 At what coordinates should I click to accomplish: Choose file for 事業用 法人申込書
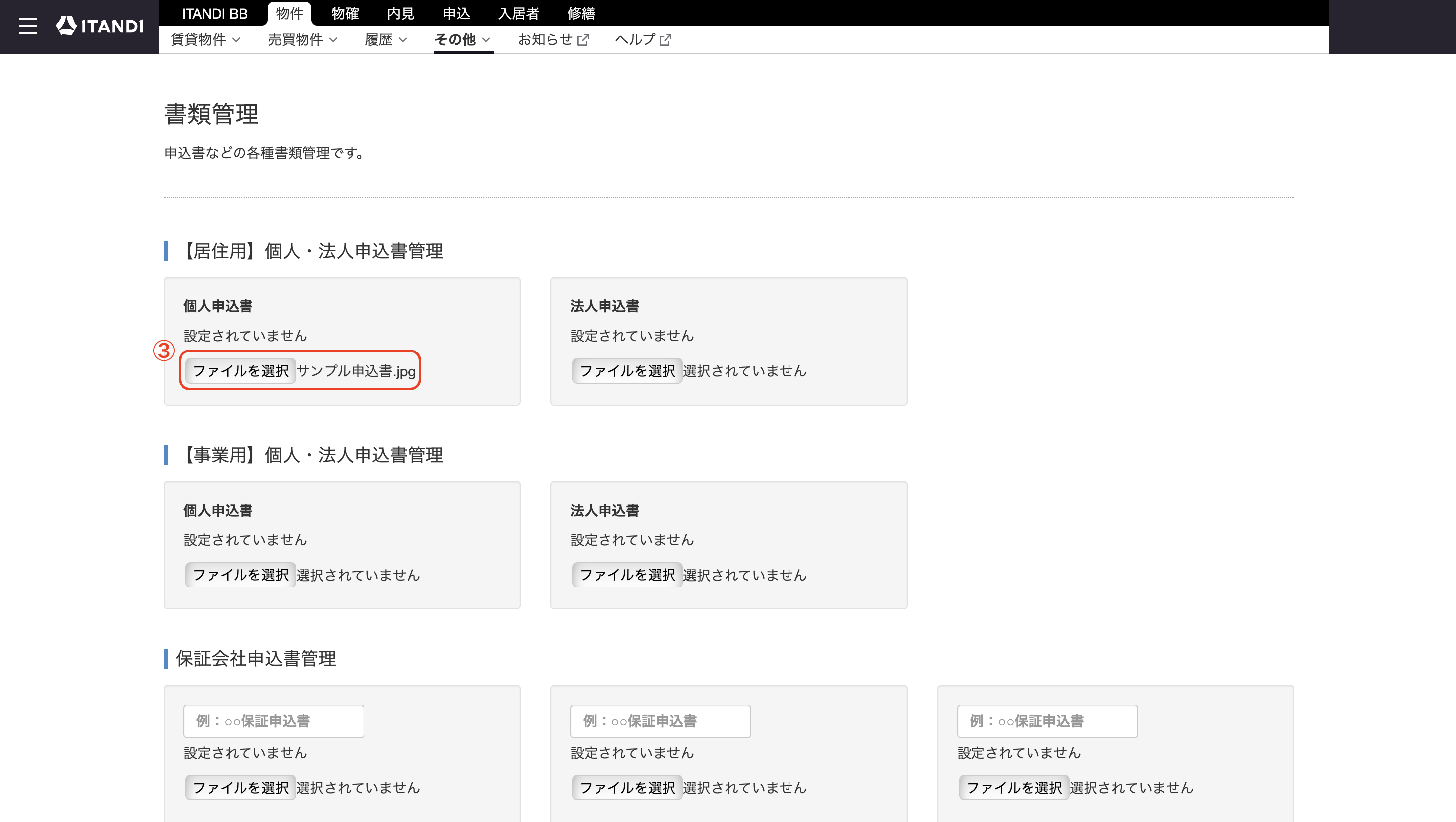[627, 575]
